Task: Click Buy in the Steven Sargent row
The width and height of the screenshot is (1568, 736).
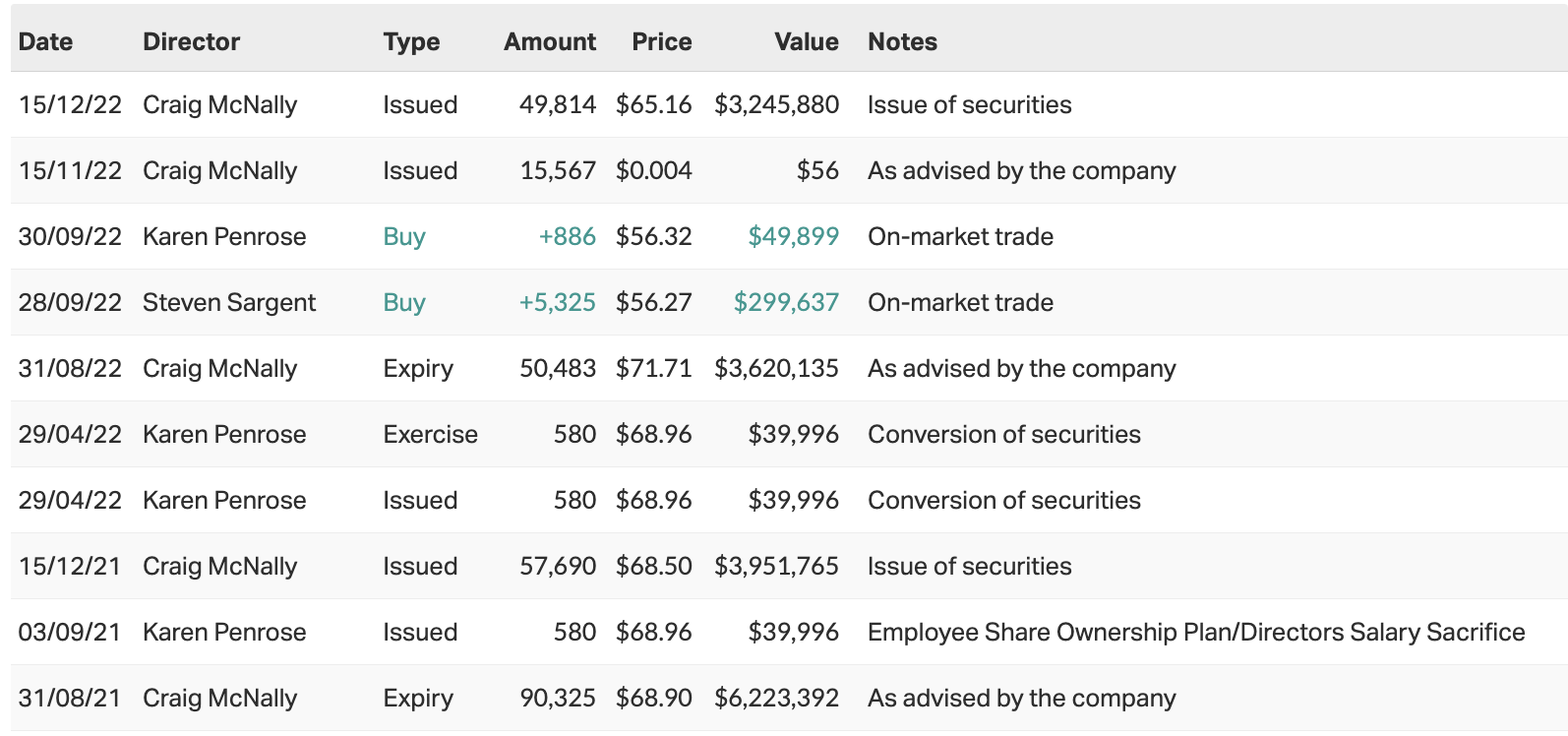Action: [404, 302]
